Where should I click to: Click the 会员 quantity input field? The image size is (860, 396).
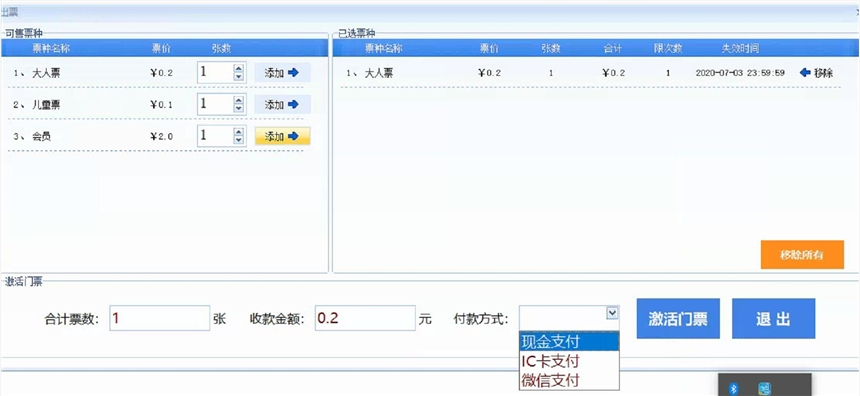click(x=215, y=136)
